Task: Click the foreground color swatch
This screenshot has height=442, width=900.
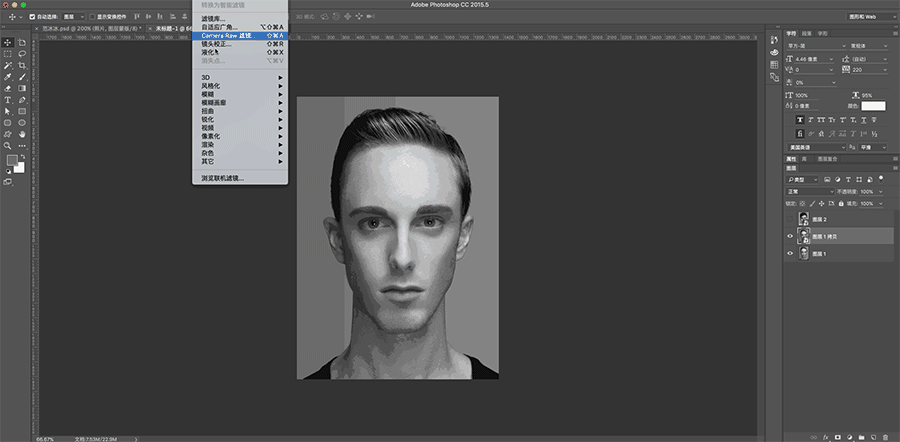Action: pyautogui.click(x=12, y=160)
